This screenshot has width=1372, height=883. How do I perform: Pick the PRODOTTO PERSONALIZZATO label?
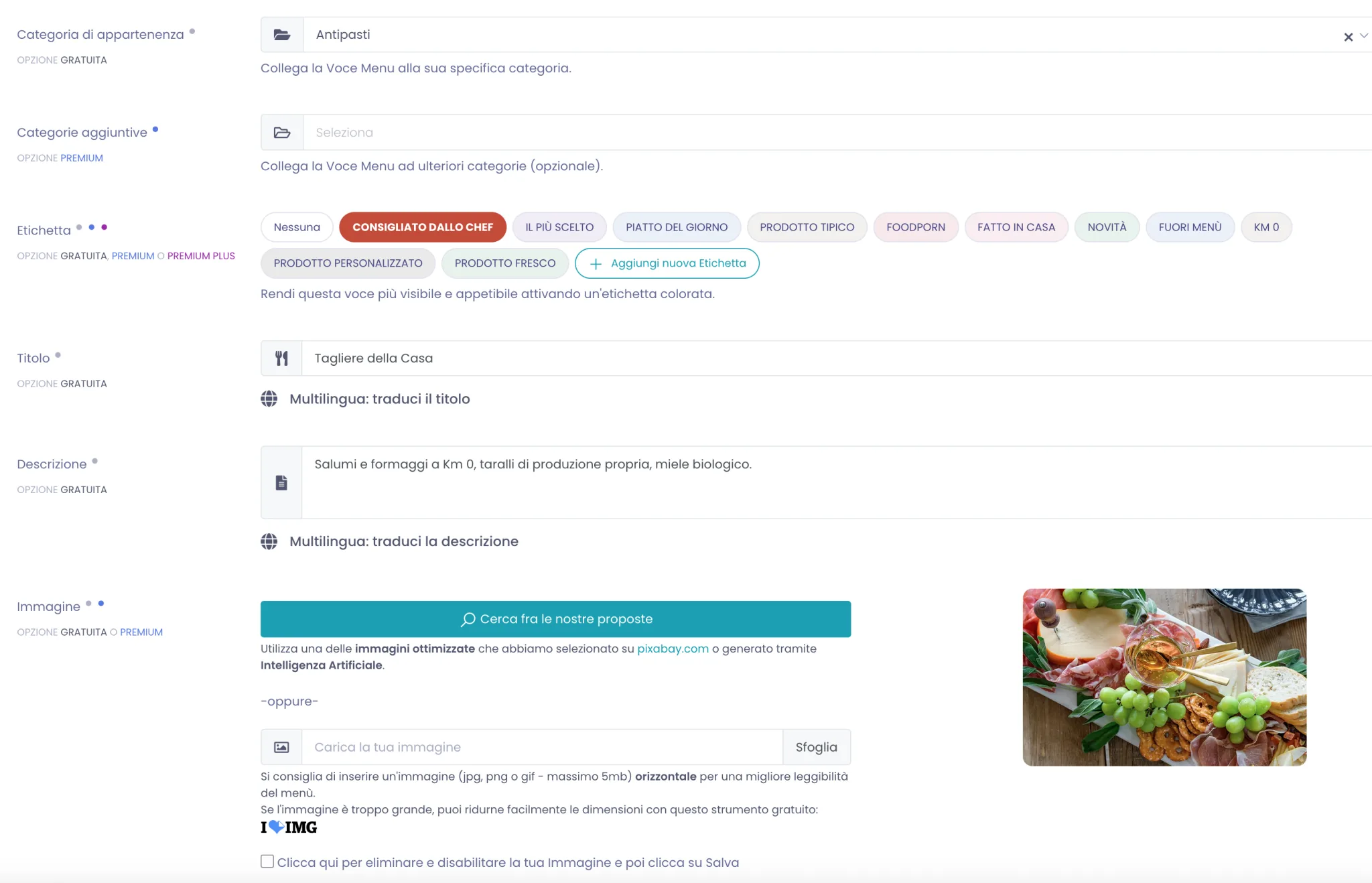pyautogui.click(x=348, y=263)
